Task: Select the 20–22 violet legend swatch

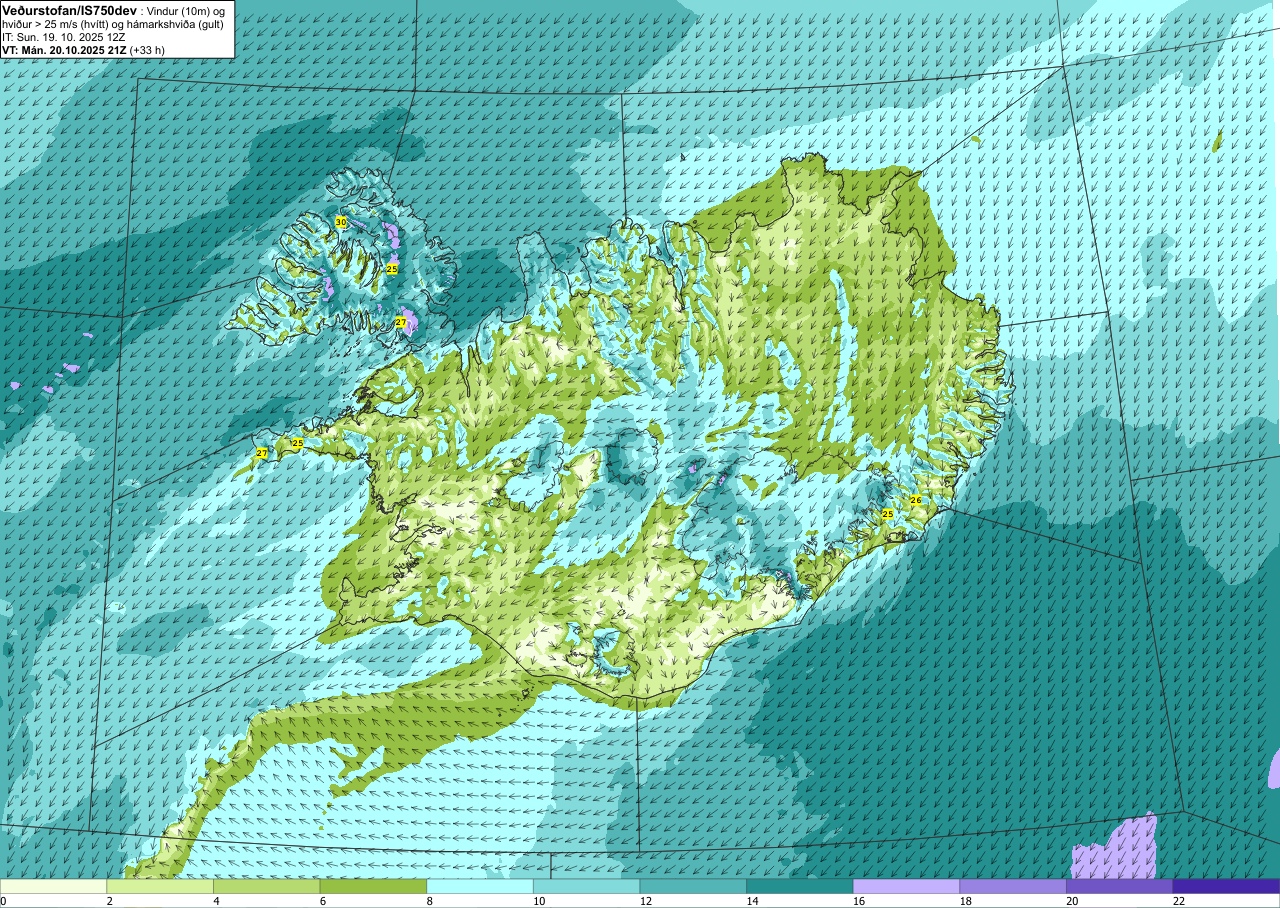Action: [1120, 886]
